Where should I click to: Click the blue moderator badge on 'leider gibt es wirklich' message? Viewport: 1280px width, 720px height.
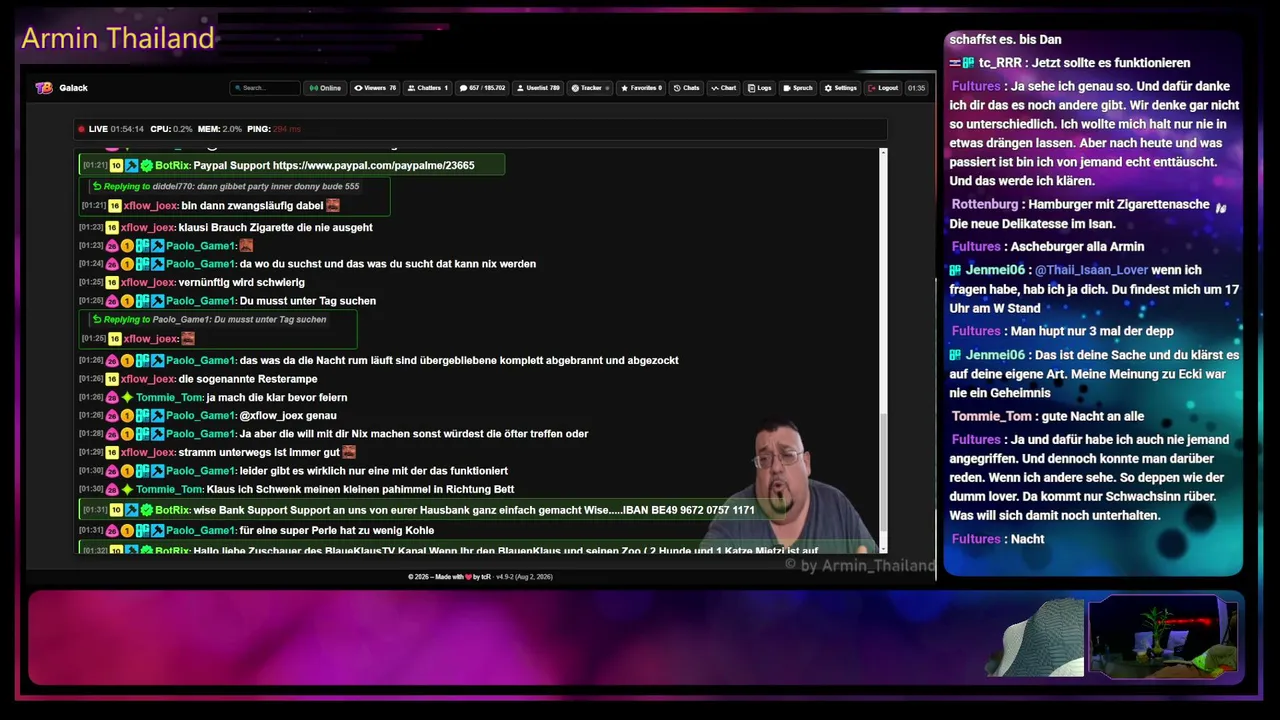(x=157, y=471)
